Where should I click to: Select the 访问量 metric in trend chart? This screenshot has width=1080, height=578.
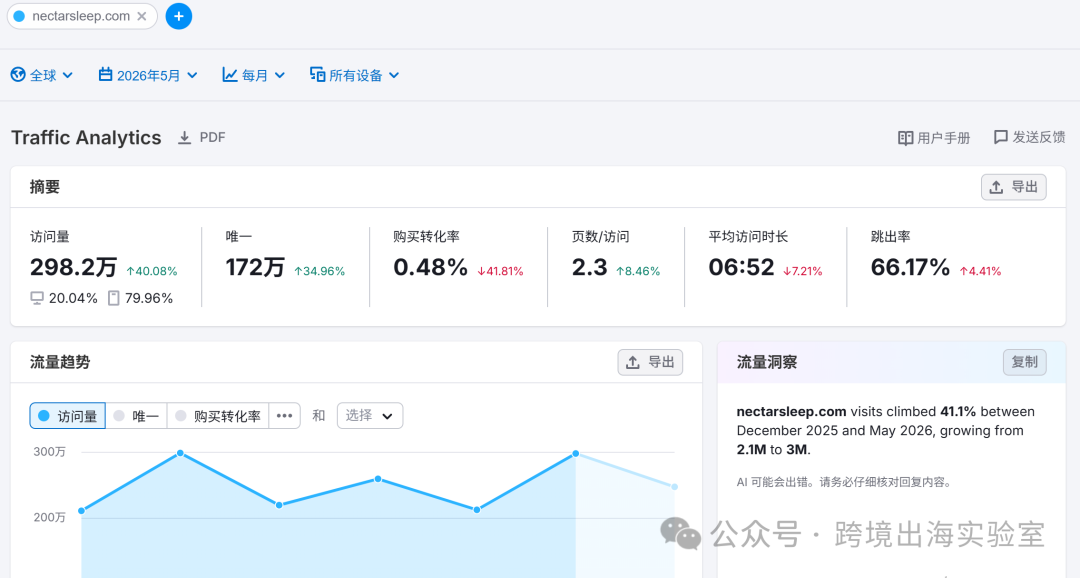click(68, 416)
